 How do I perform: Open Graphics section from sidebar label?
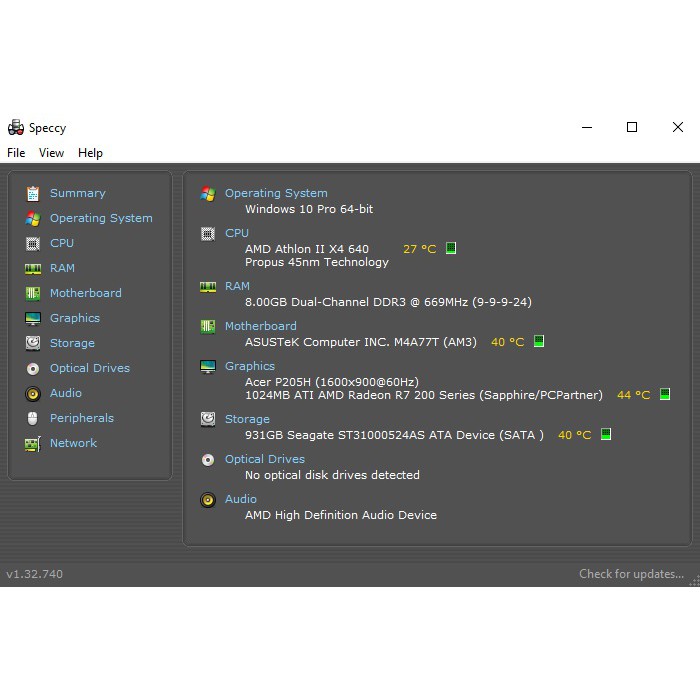tap(75, 318)
